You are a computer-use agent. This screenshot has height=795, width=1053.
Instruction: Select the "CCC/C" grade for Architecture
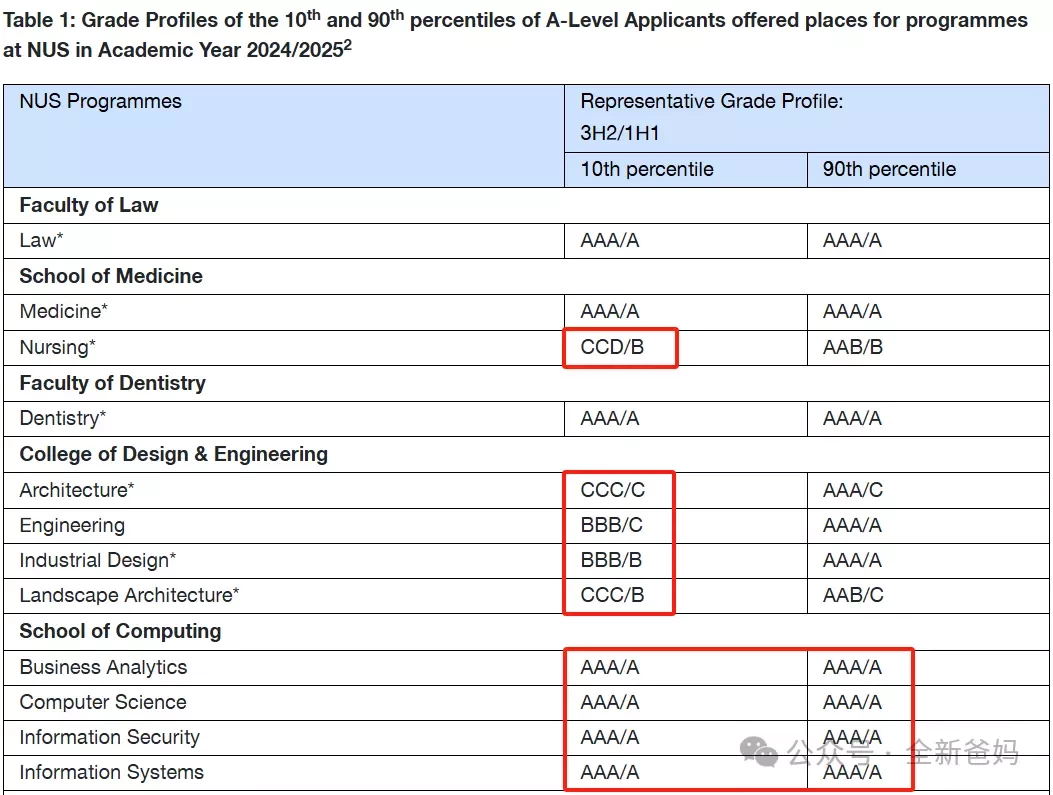tap(612, 490)
